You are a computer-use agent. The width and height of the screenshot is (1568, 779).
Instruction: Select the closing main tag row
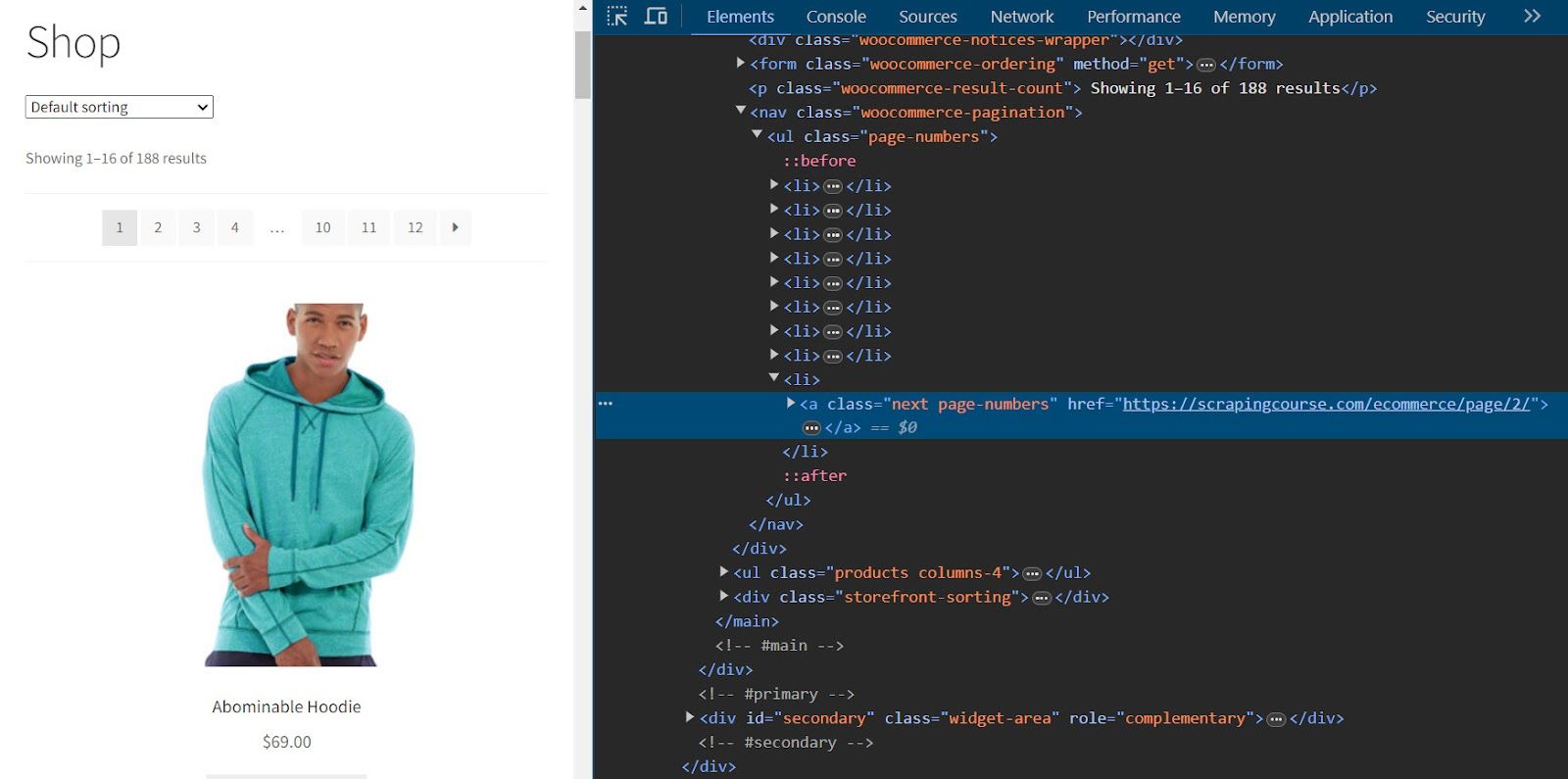tap(747, 622)
